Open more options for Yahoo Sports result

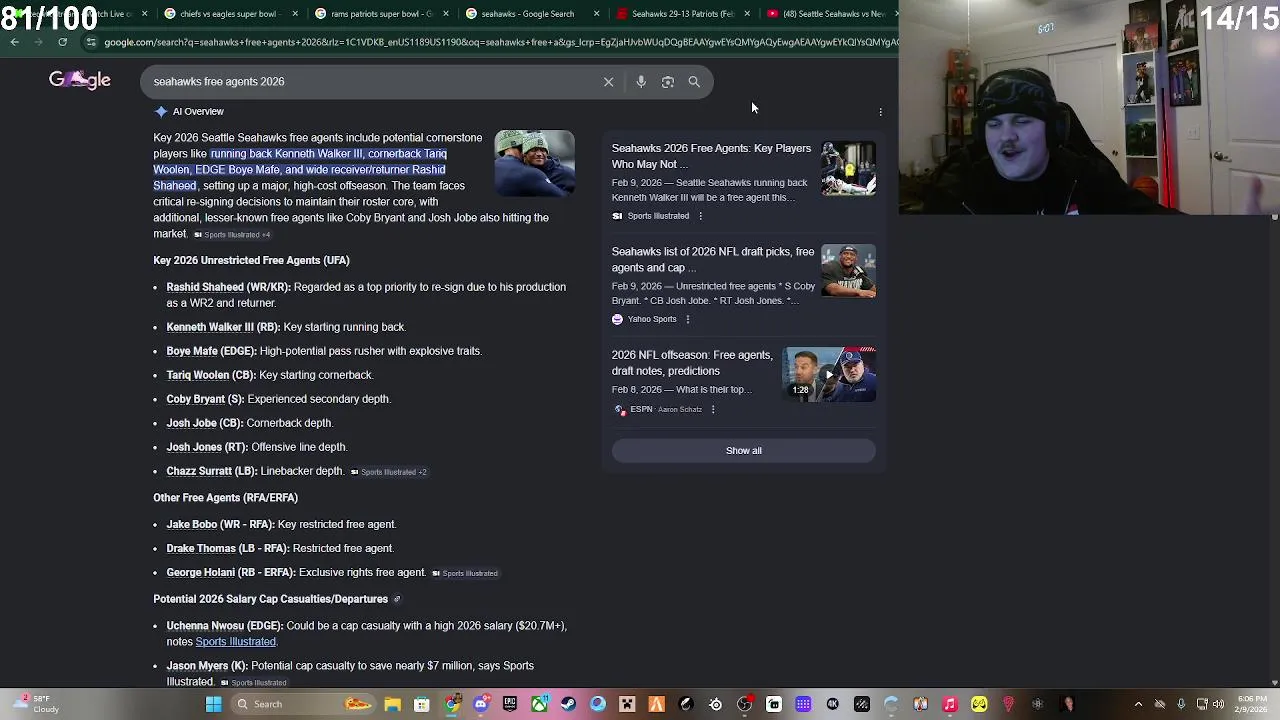pyautogui.click(x=687, y=319)
